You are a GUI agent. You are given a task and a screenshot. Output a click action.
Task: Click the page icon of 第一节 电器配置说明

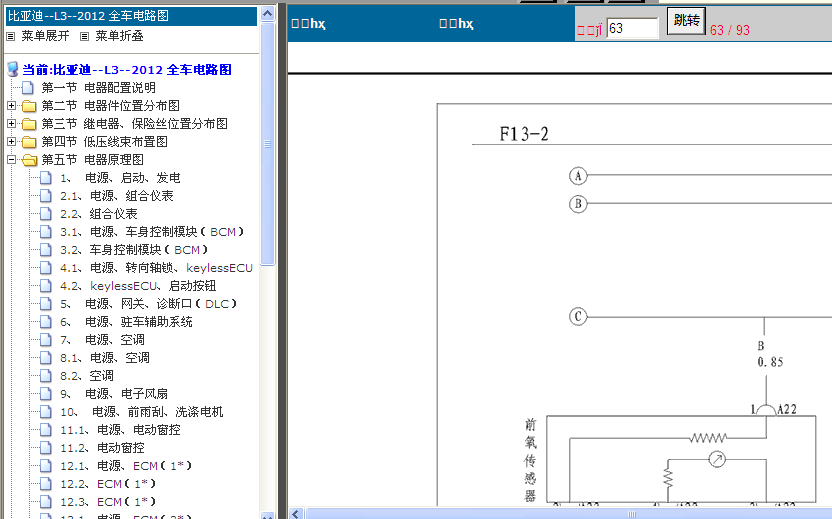pos(28,88)
